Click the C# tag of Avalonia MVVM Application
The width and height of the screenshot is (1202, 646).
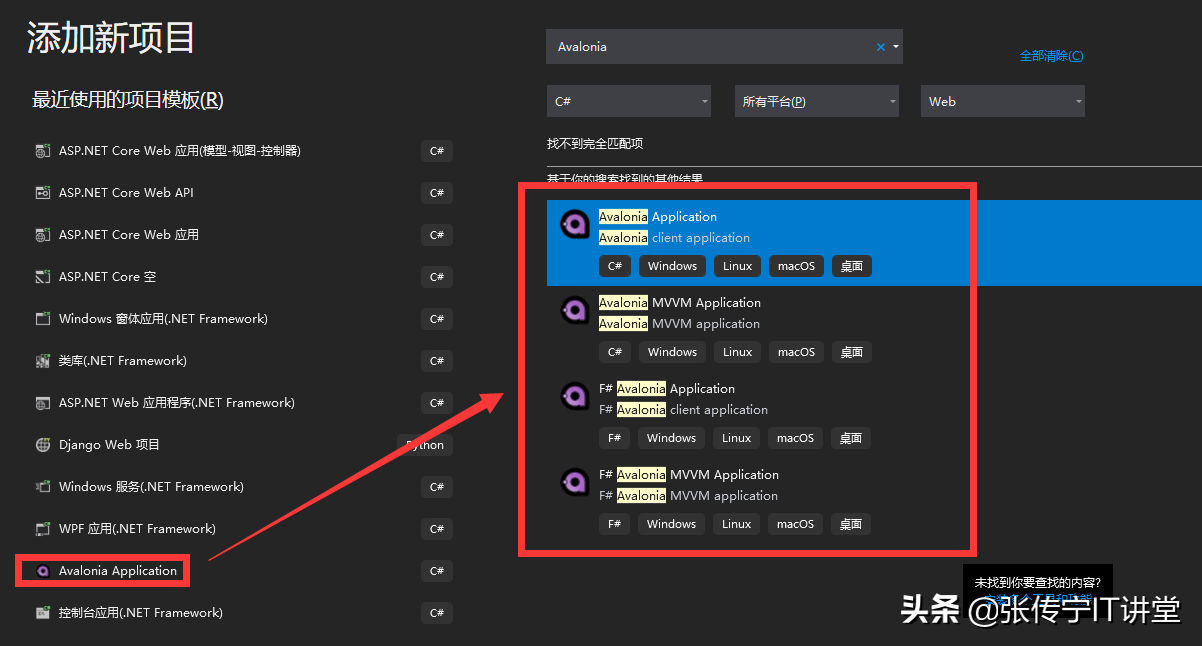click(x=615, y=352)
